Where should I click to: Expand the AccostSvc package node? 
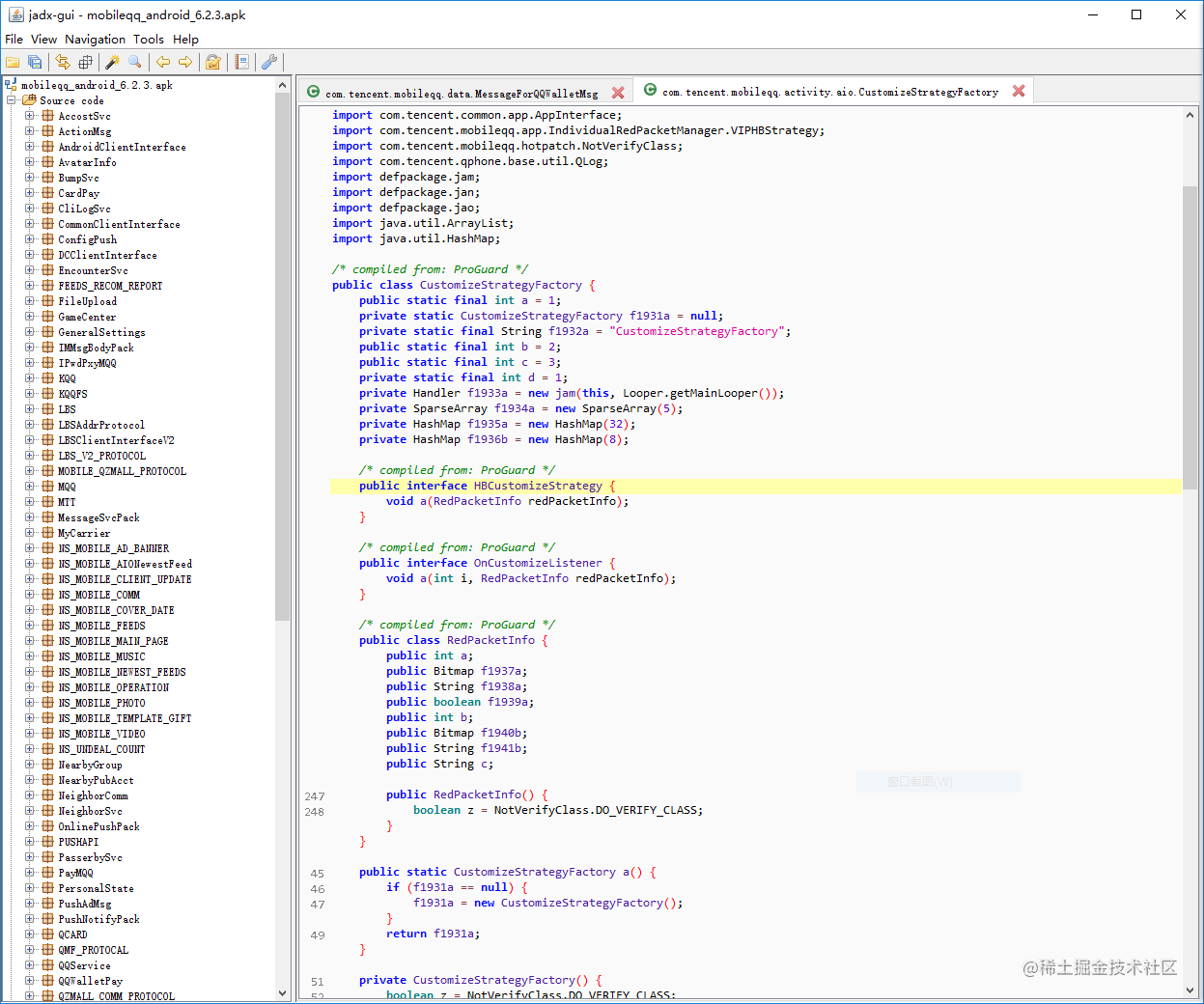[x=30, y=115]
